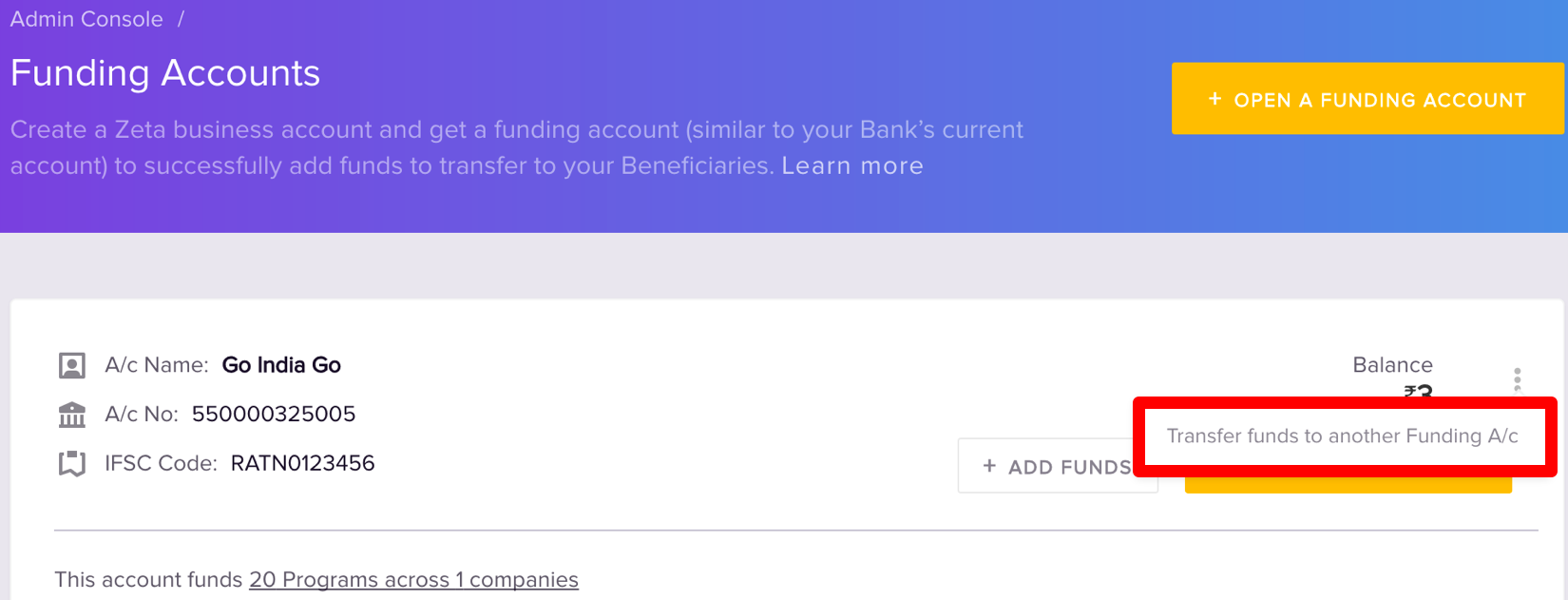This screenshot has width=1568, height=600.
Task: Click the A/c No label
Action: click(142, 414)
